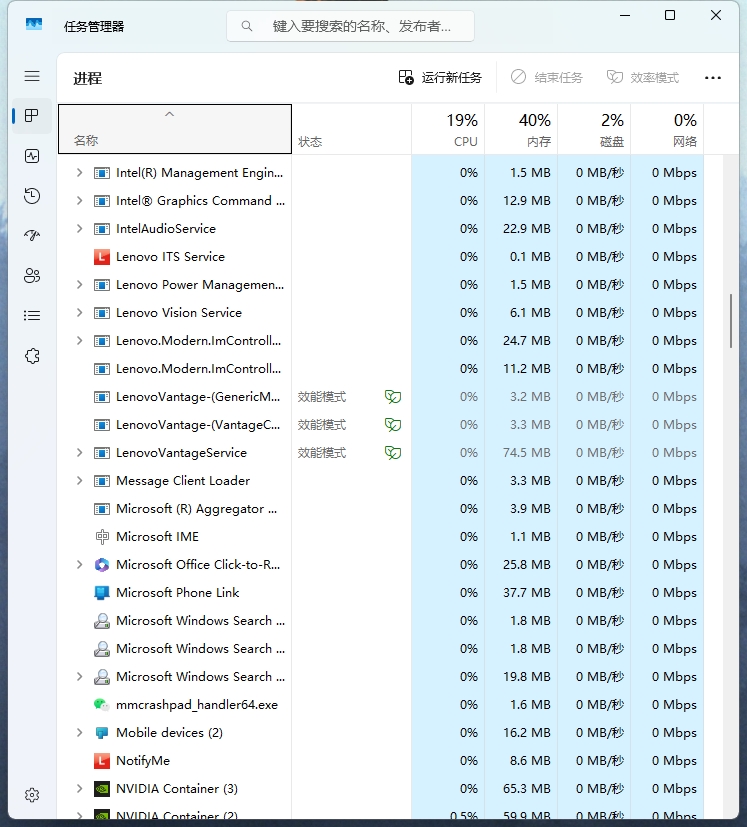Click the 16.2 MB memory cell
Image resolution: width=747 pixels, height=827 pixels.
pyautogui.click(x=521, y=733)
